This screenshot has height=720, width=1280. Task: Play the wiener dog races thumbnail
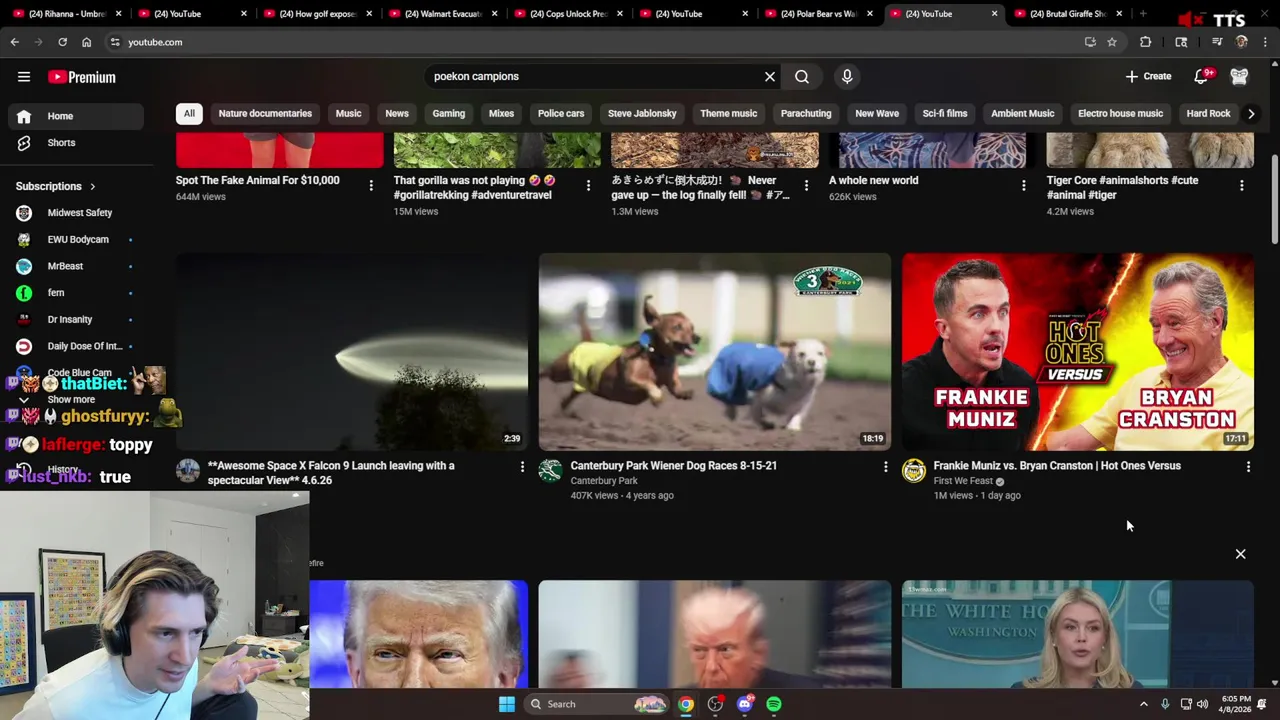click(x=715, y=352)
